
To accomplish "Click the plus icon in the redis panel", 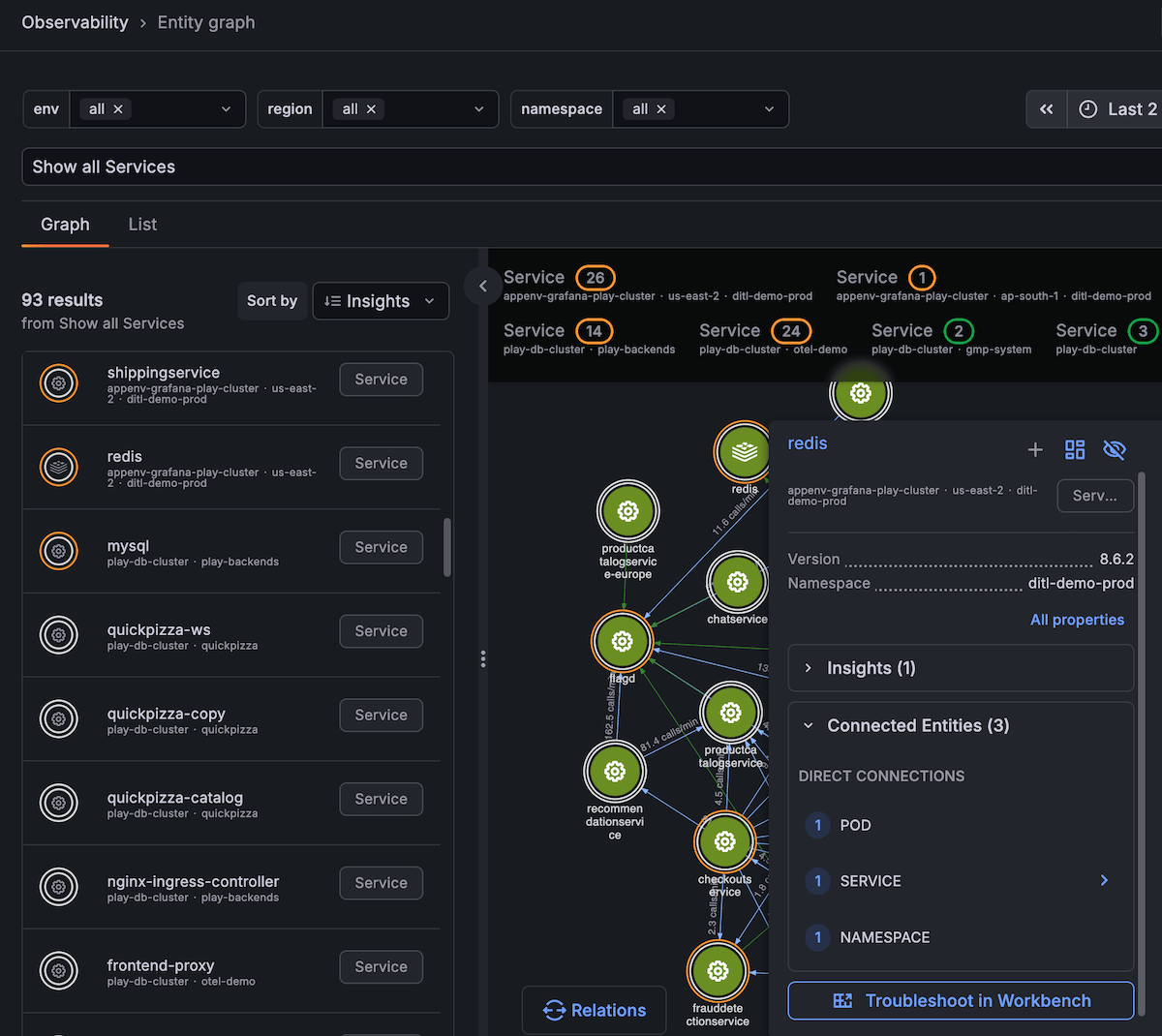I will (1035, 449).
